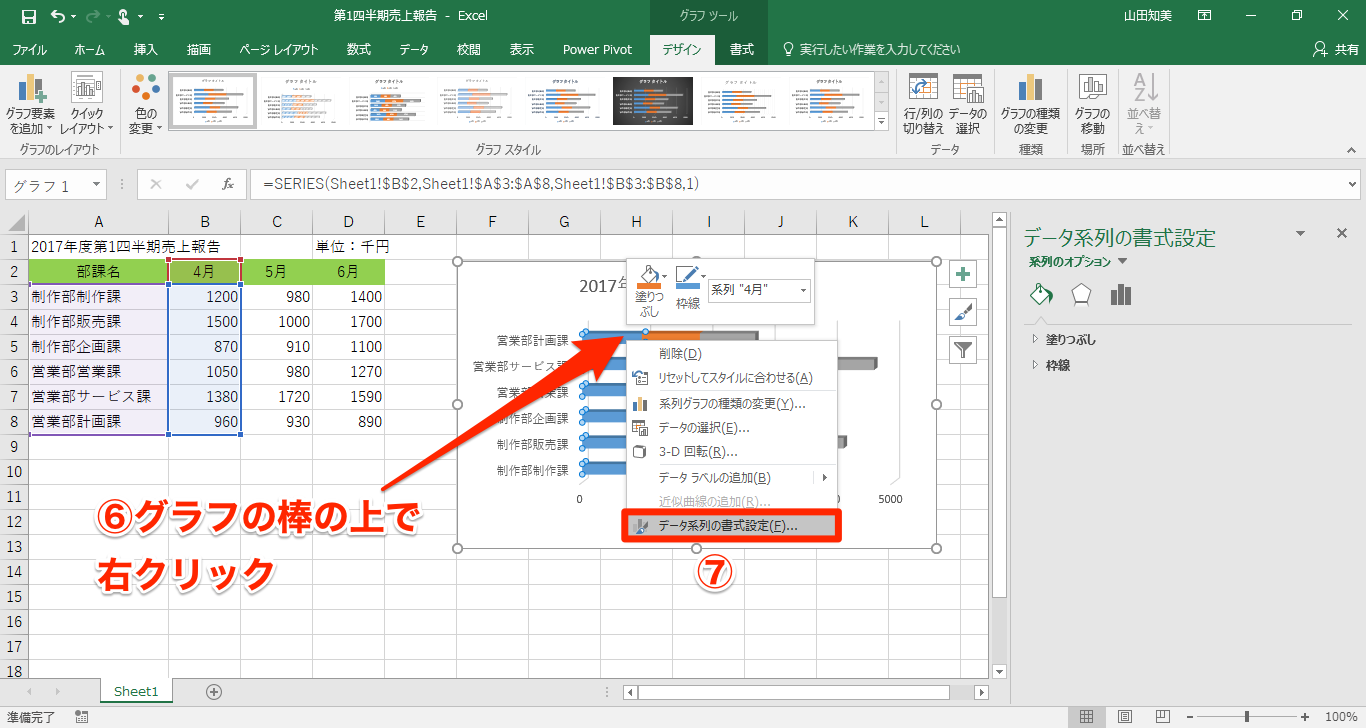Select 3-D 回転 from context menu
The image size is (1366, 728).
[x=732, y=452]
